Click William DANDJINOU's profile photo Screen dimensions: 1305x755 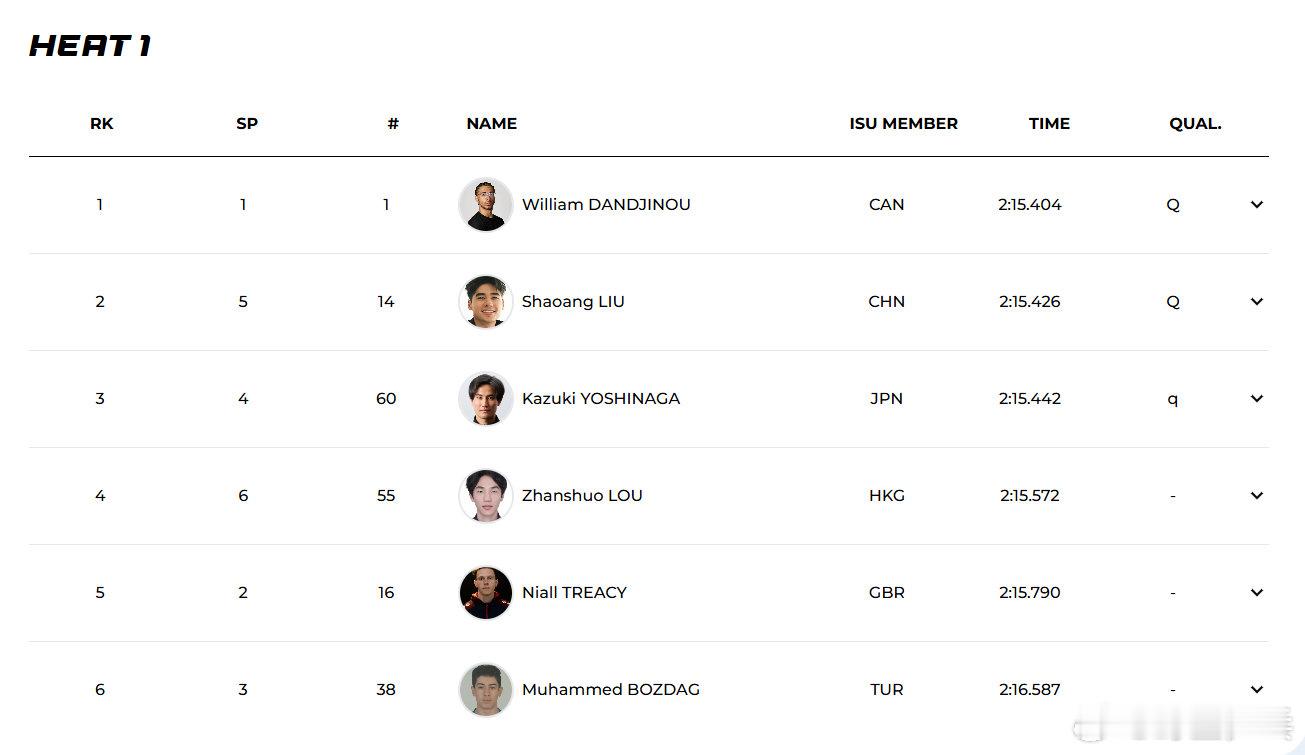486,205
